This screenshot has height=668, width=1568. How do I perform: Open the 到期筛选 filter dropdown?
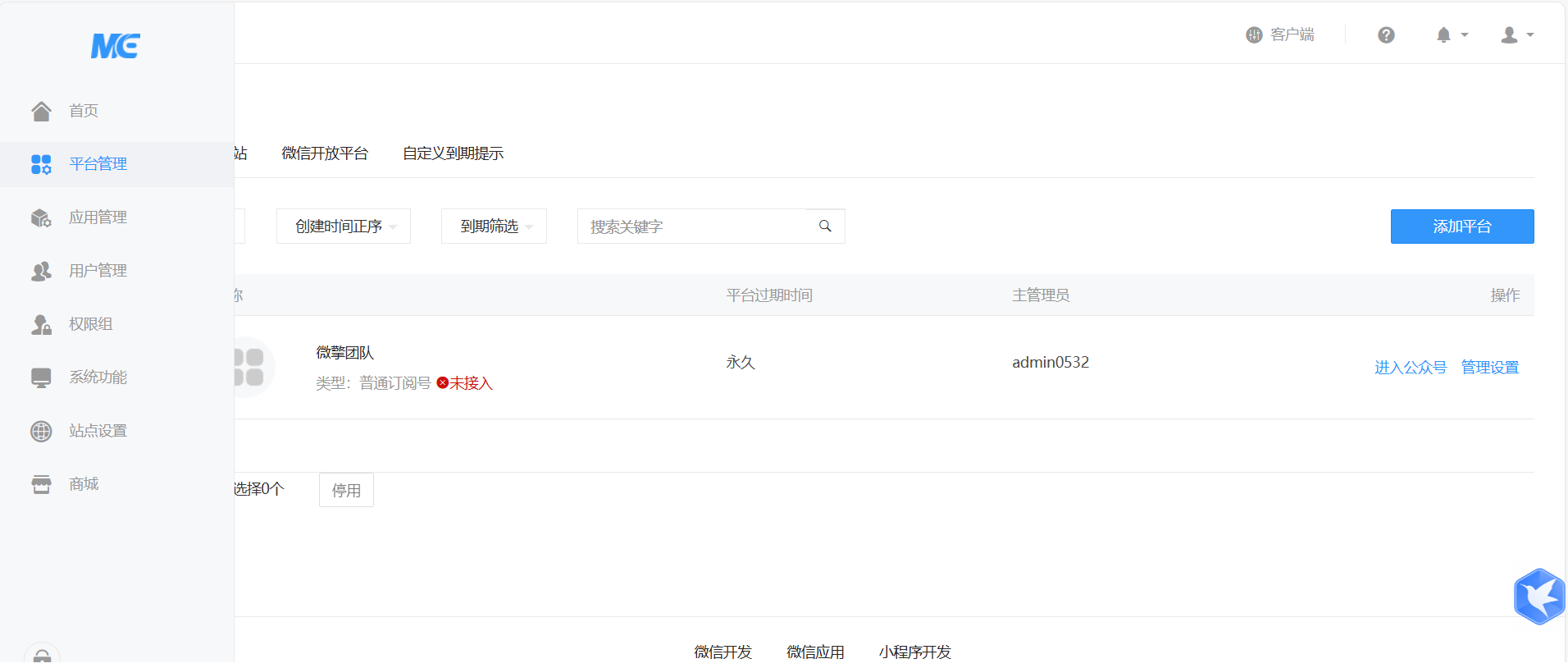[494, 226]
